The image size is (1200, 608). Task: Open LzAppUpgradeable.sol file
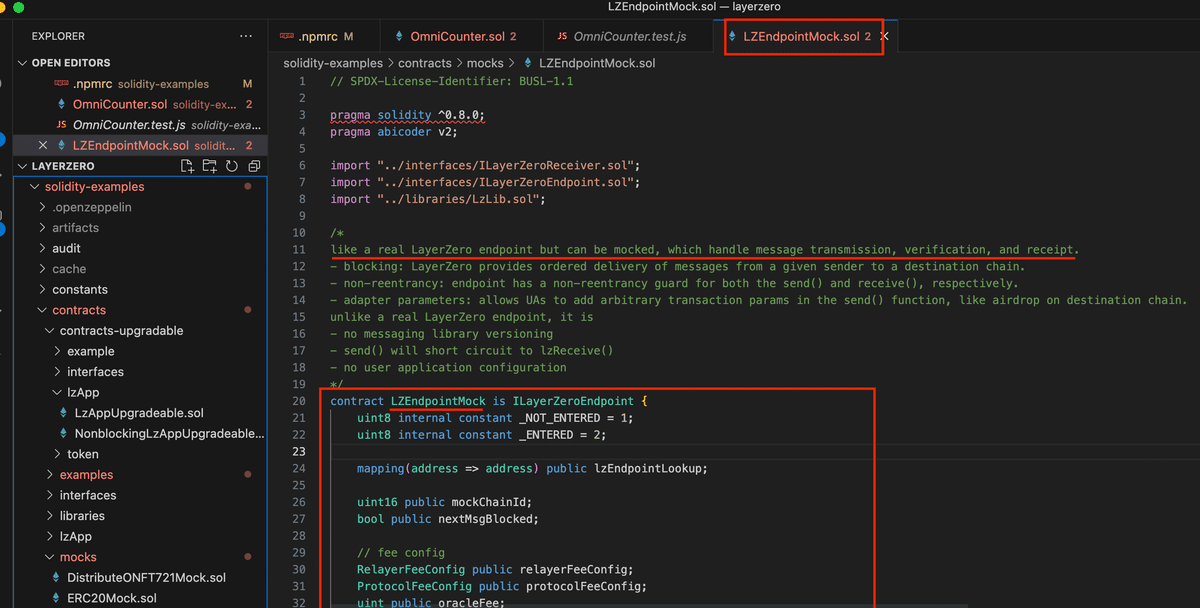[138, 413]
